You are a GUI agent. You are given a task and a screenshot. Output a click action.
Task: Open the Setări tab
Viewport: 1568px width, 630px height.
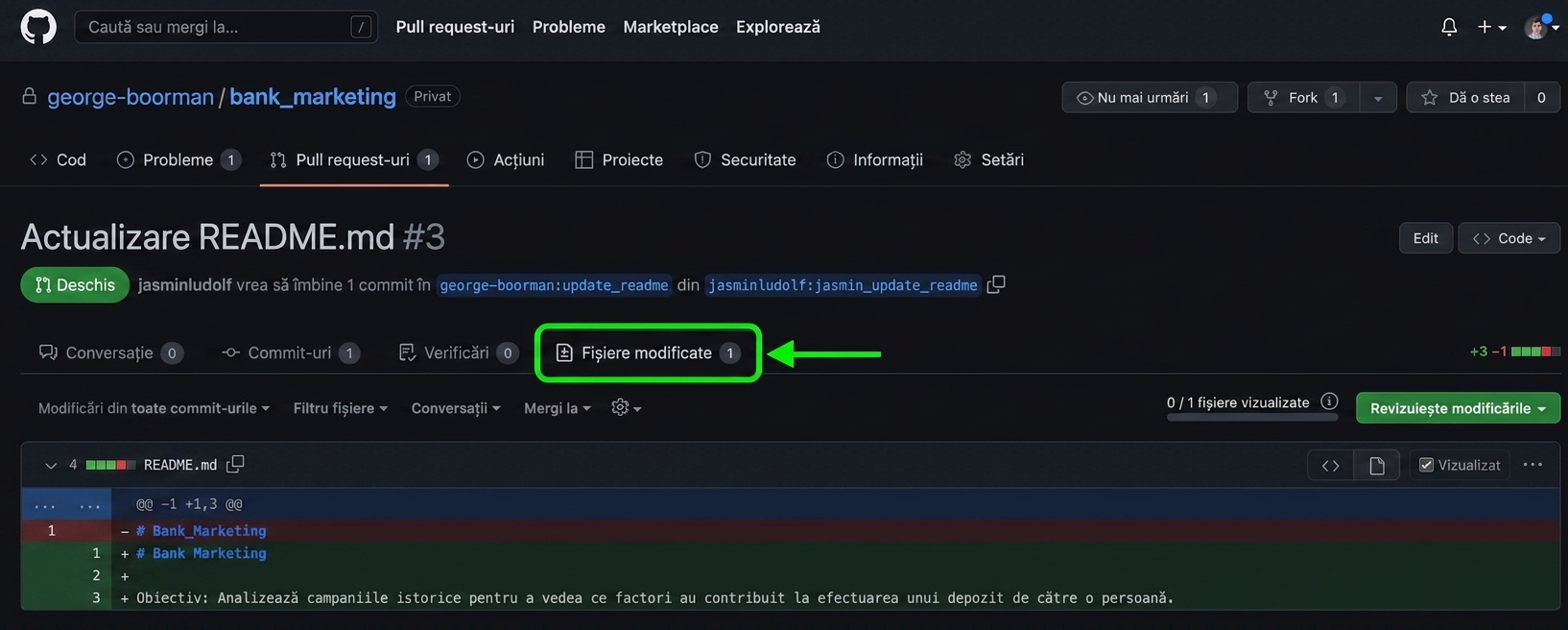988,159
